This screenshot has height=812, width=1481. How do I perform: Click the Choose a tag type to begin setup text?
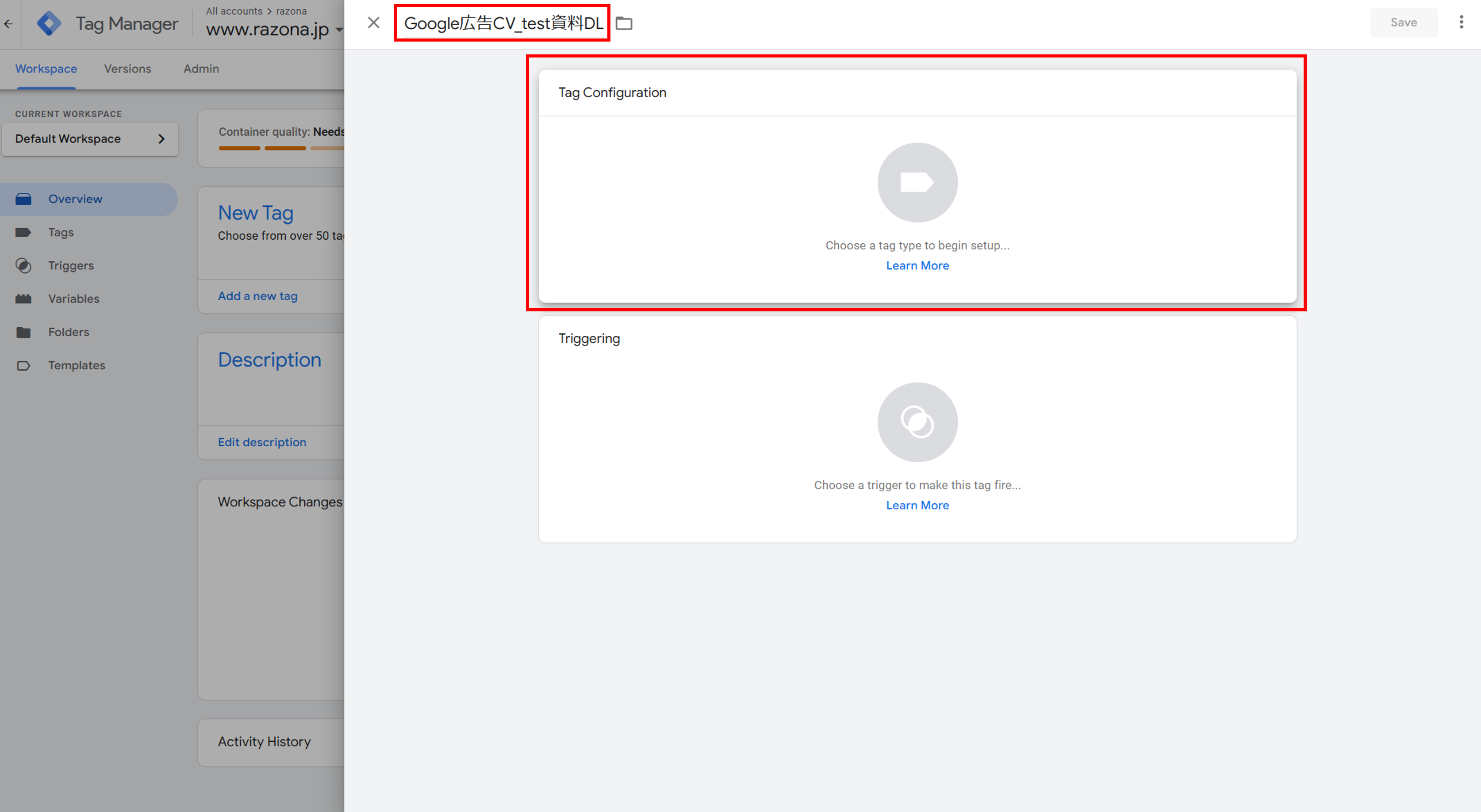pyautogui.click(x=917, y=245)
